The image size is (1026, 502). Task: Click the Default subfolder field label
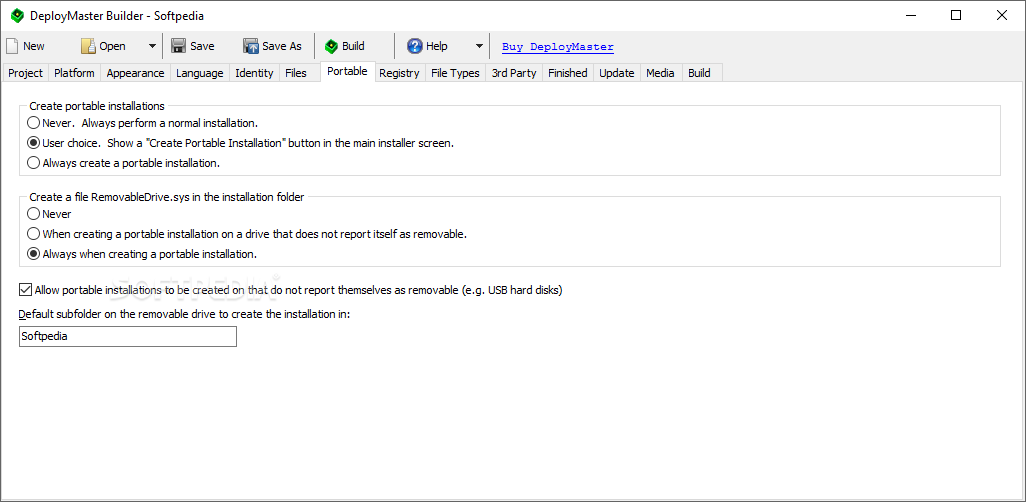coord(185,314)
